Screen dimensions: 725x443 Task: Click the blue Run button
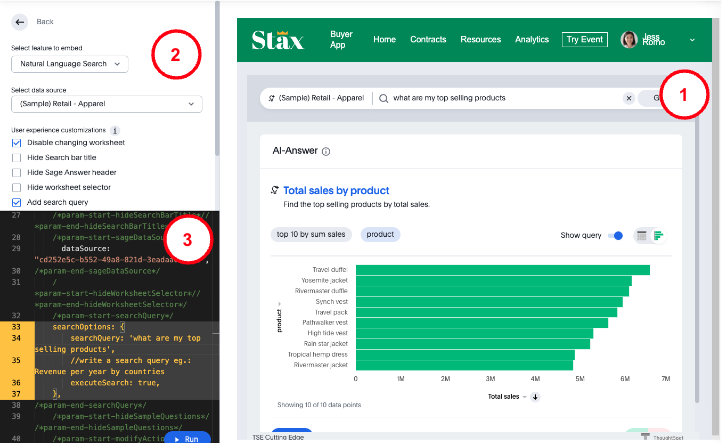(x=186, y=438)
